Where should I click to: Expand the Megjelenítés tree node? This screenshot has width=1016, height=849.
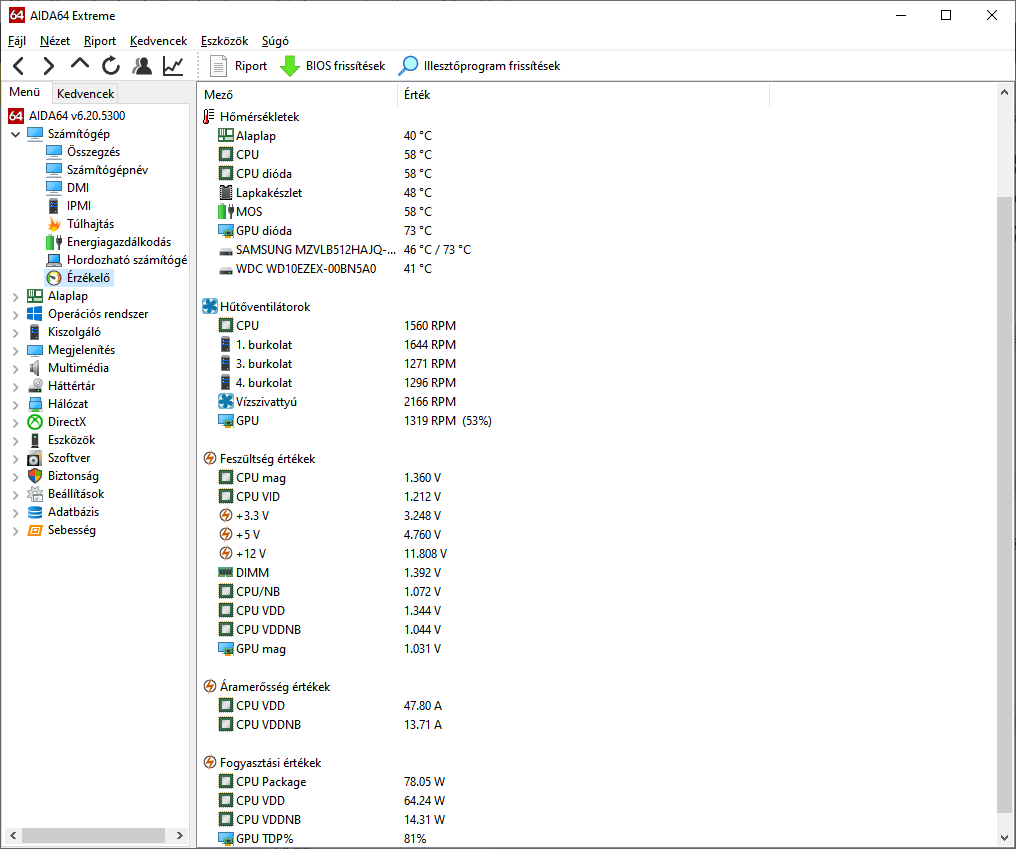pyautogui.click(x=16, y=351)
